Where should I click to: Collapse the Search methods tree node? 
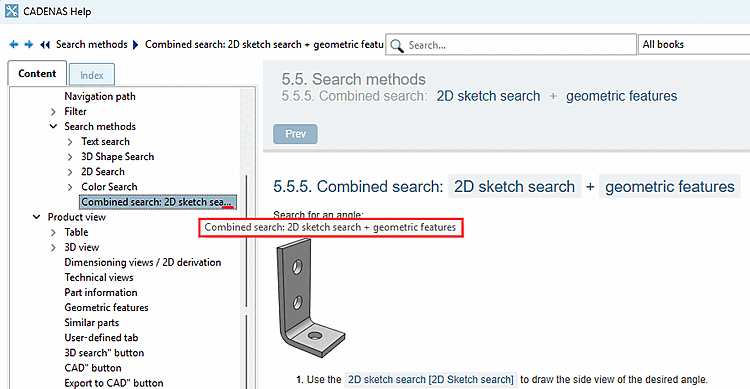coord(53,126)
